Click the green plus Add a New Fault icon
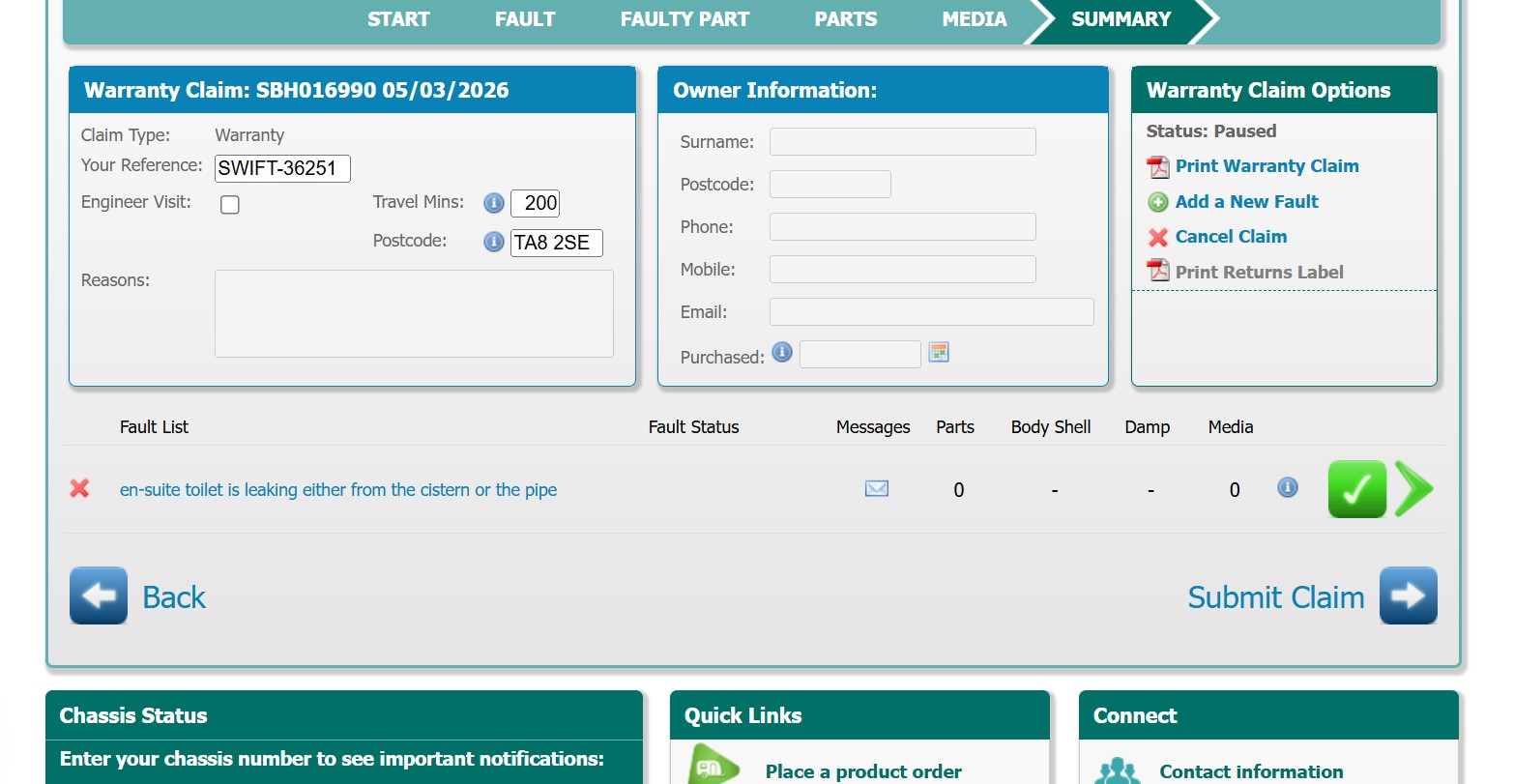The height and width of the screenshot is (784, 1514). coord(1158,202)
